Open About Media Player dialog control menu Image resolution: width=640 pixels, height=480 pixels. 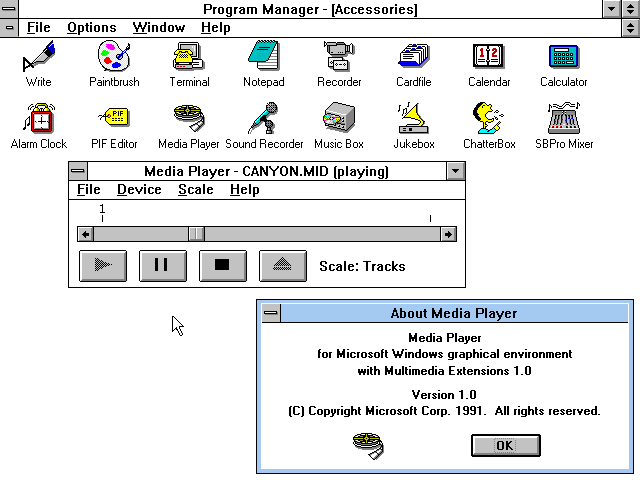tap(271, 313)
